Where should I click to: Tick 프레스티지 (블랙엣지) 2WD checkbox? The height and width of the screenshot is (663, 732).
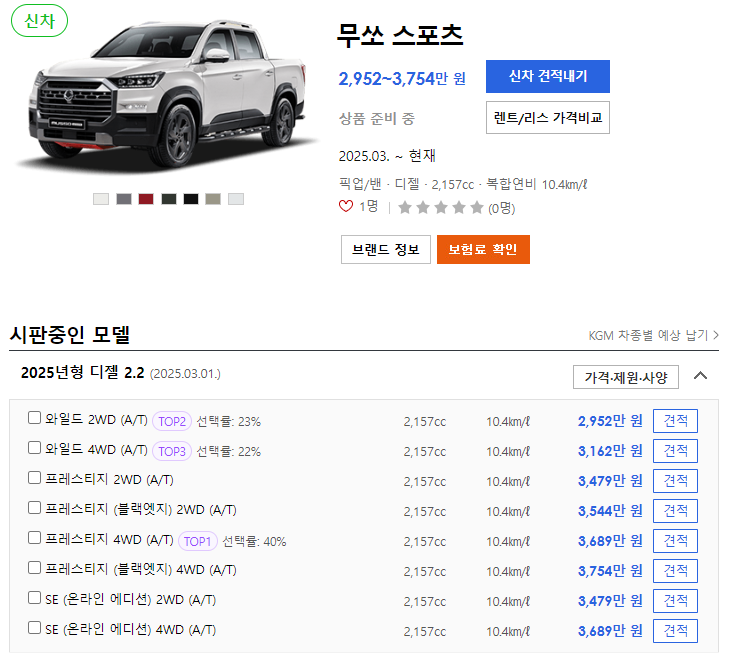coord(34,508)
